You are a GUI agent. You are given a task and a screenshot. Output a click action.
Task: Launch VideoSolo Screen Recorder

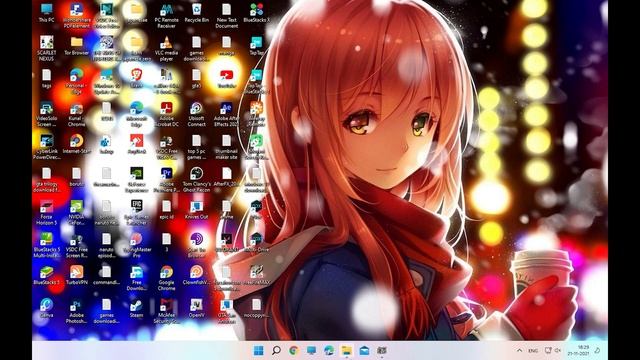[x=46, y=114]
